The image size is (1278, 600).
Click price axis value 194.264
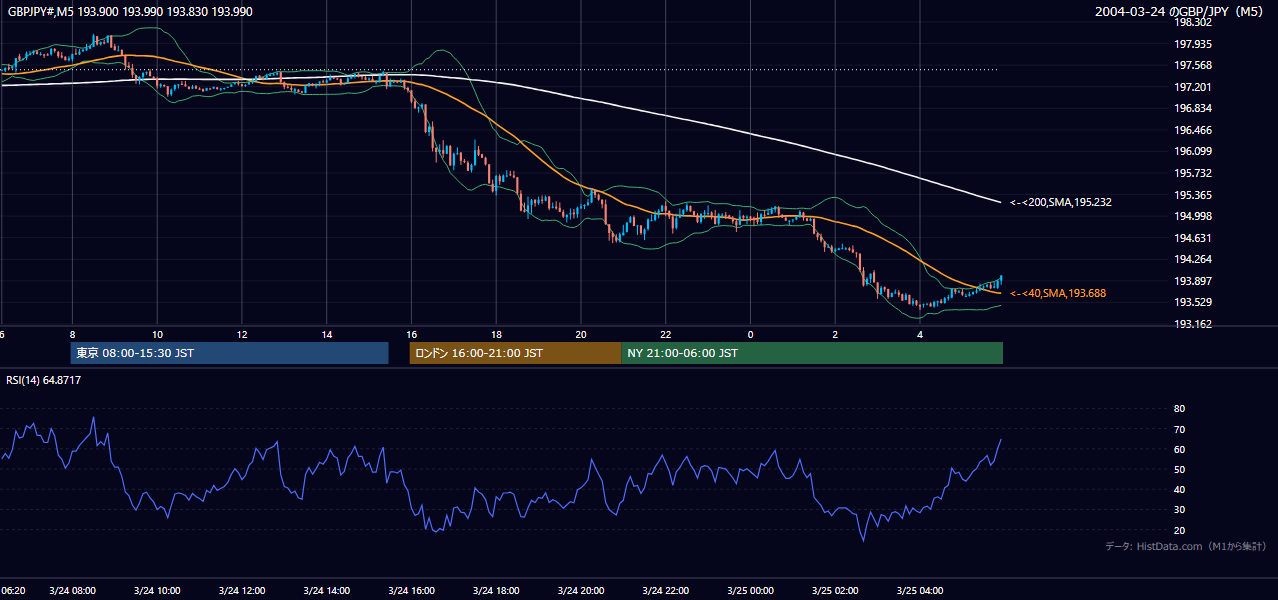(1193, 259)
